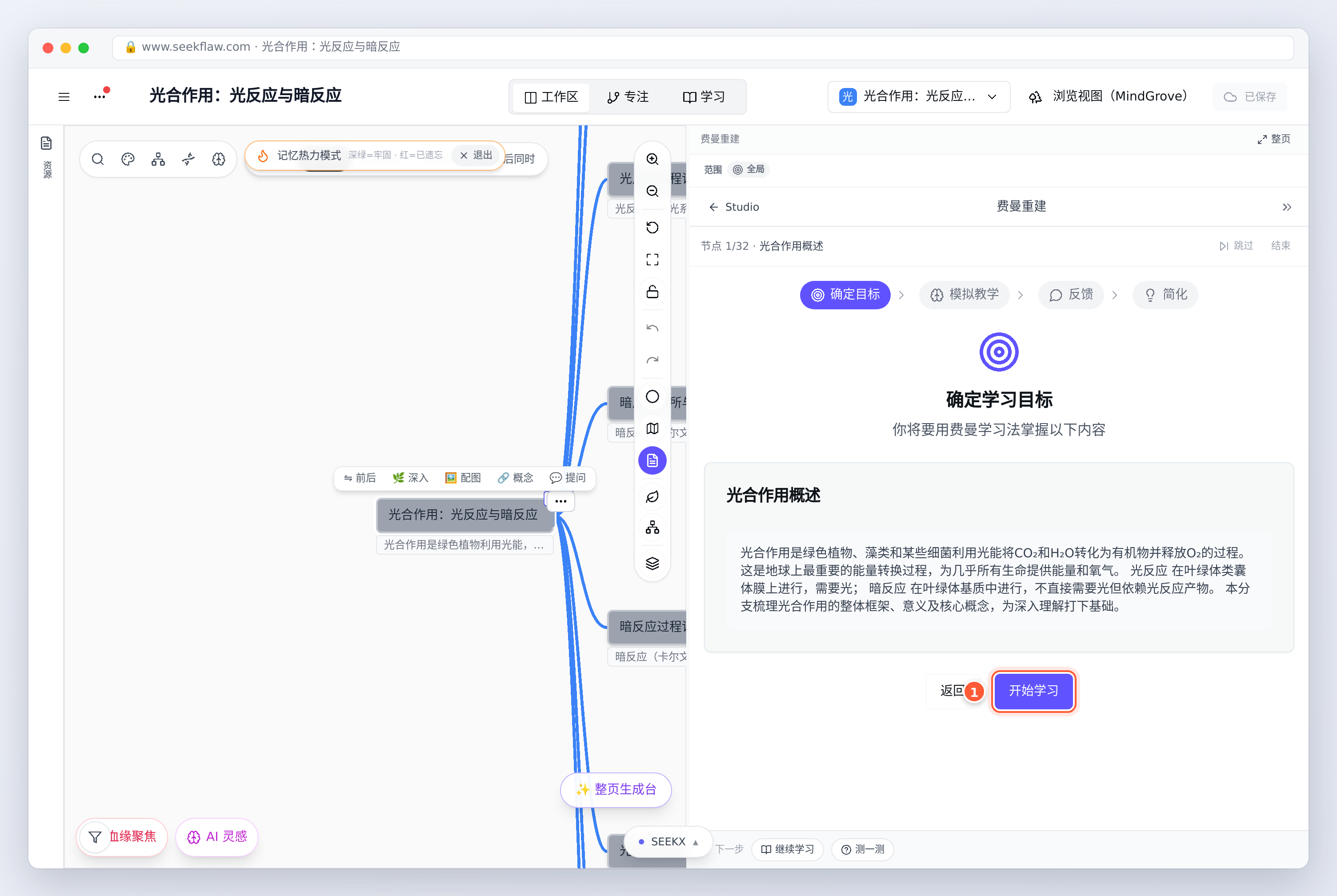Open the 整页生成台 button
Screen dimensions: 1337x896
pyautogui.click(x=616, y=790)
